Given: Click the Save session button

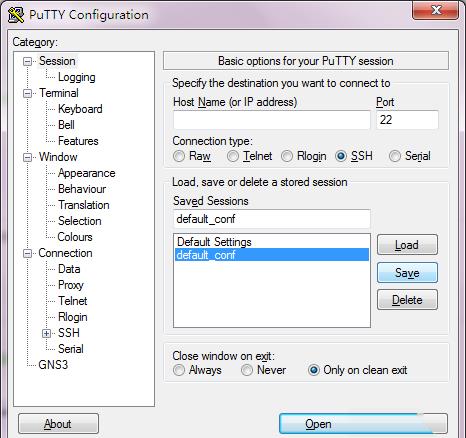Looking at the screenshot, I should coord(407,273).
